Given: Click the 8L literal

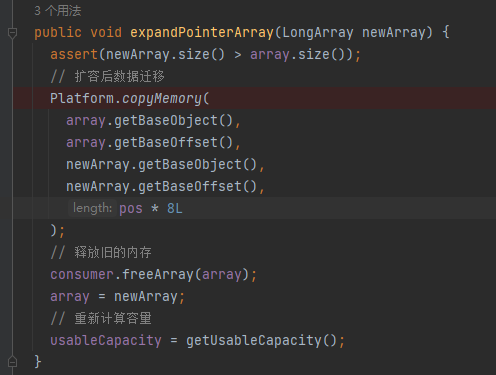Looking at the screenshot, I should click(x=175, y=208).
